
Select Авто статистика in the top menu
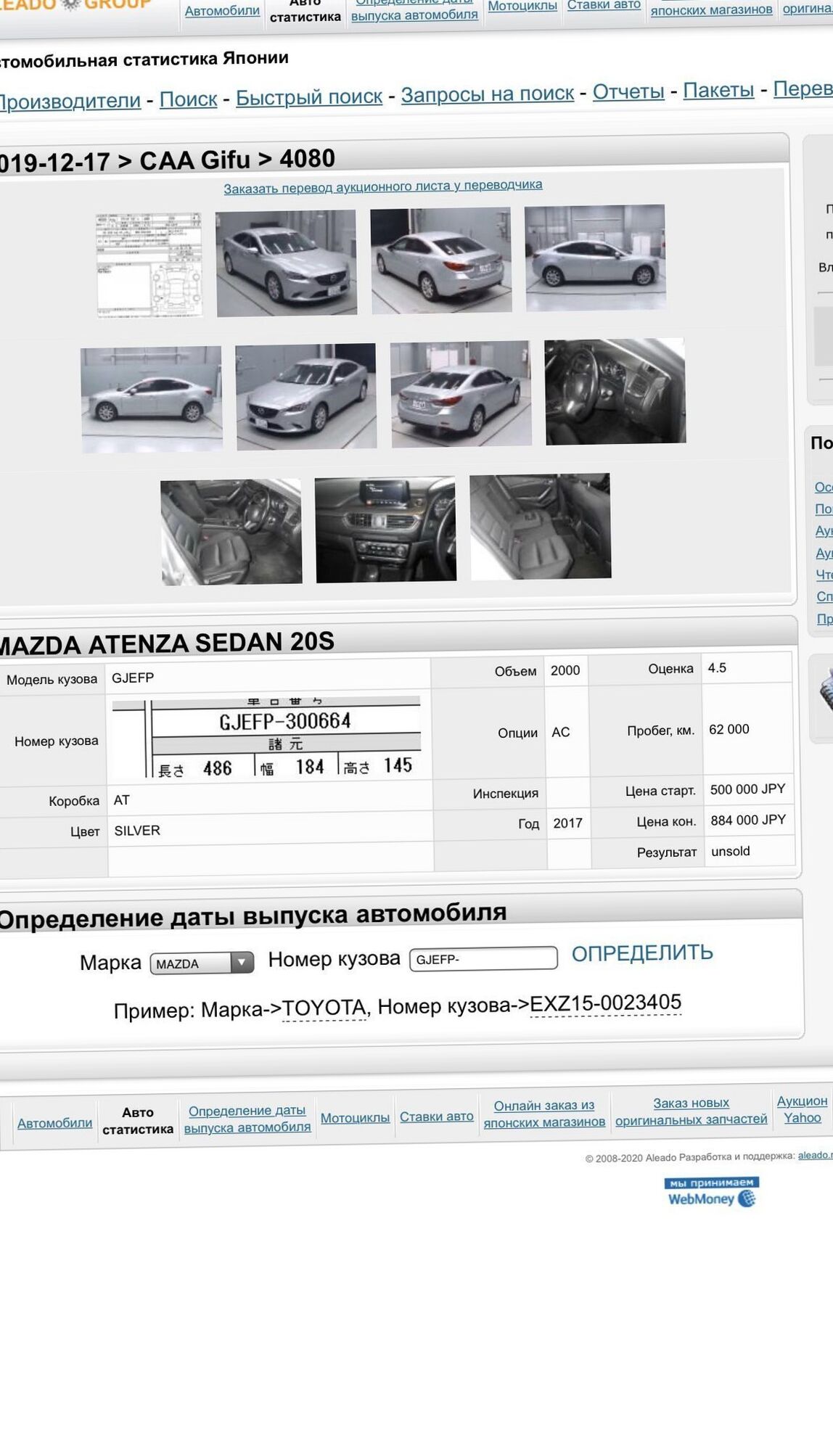click(305, 11)
